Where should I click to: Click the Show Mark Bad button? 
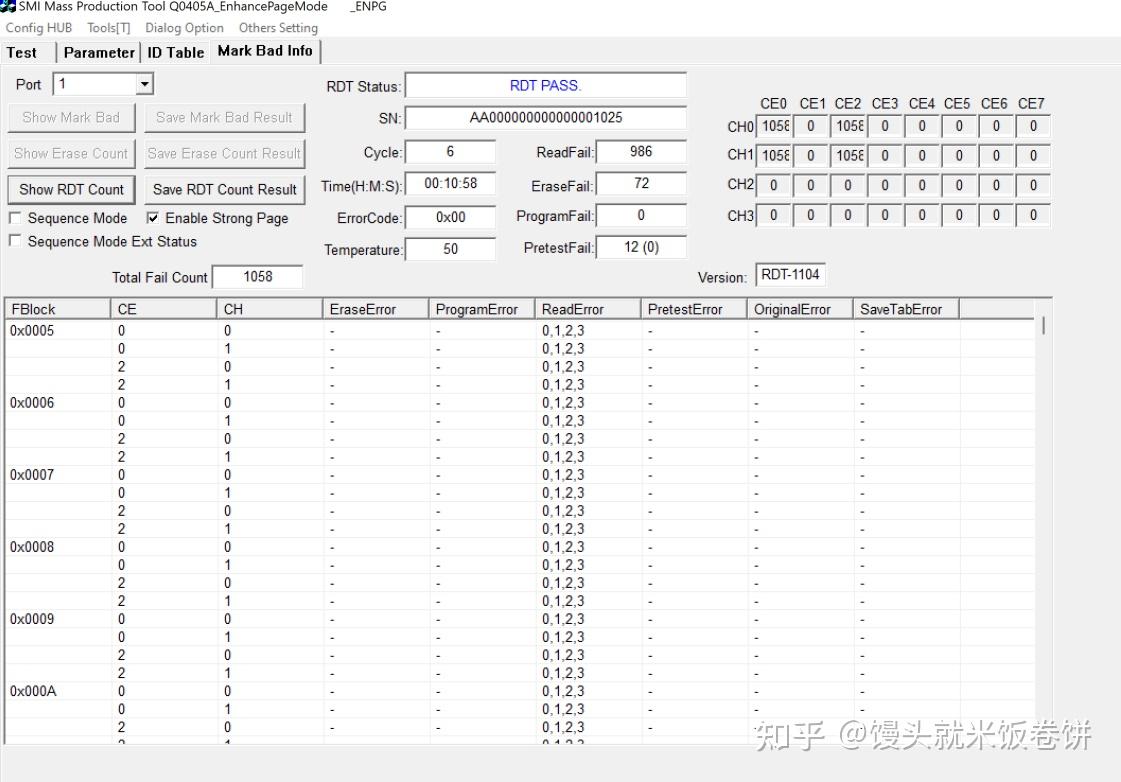pos(71,118)
